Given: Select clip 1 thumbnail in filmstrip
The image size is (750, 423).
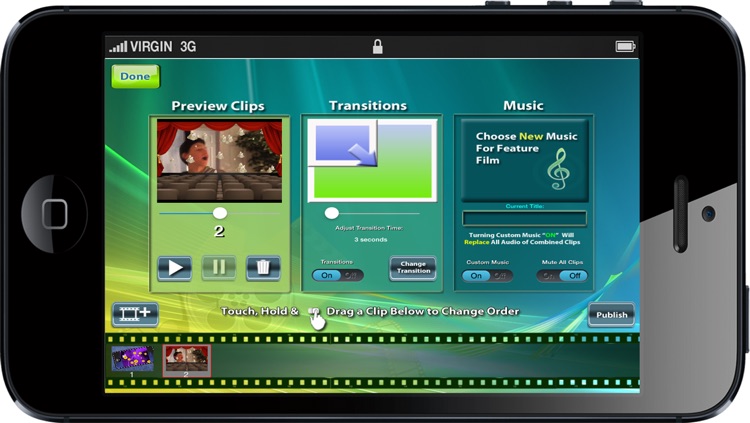Looking at the screenshot, I should point(132,359).
